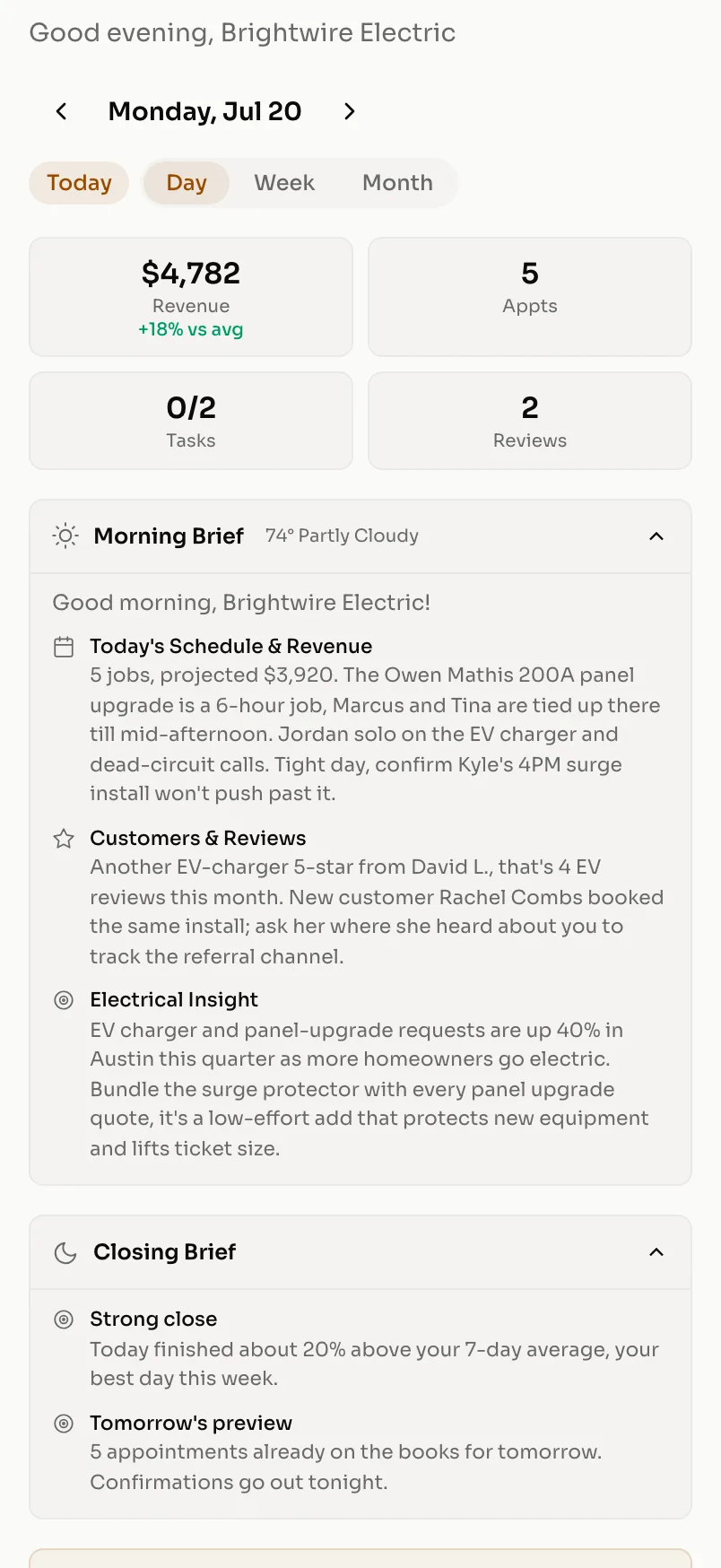Screen dimensions: 721x1568
Task: Click the moon icon beside Closing Brief
Action: [65, 1252]
